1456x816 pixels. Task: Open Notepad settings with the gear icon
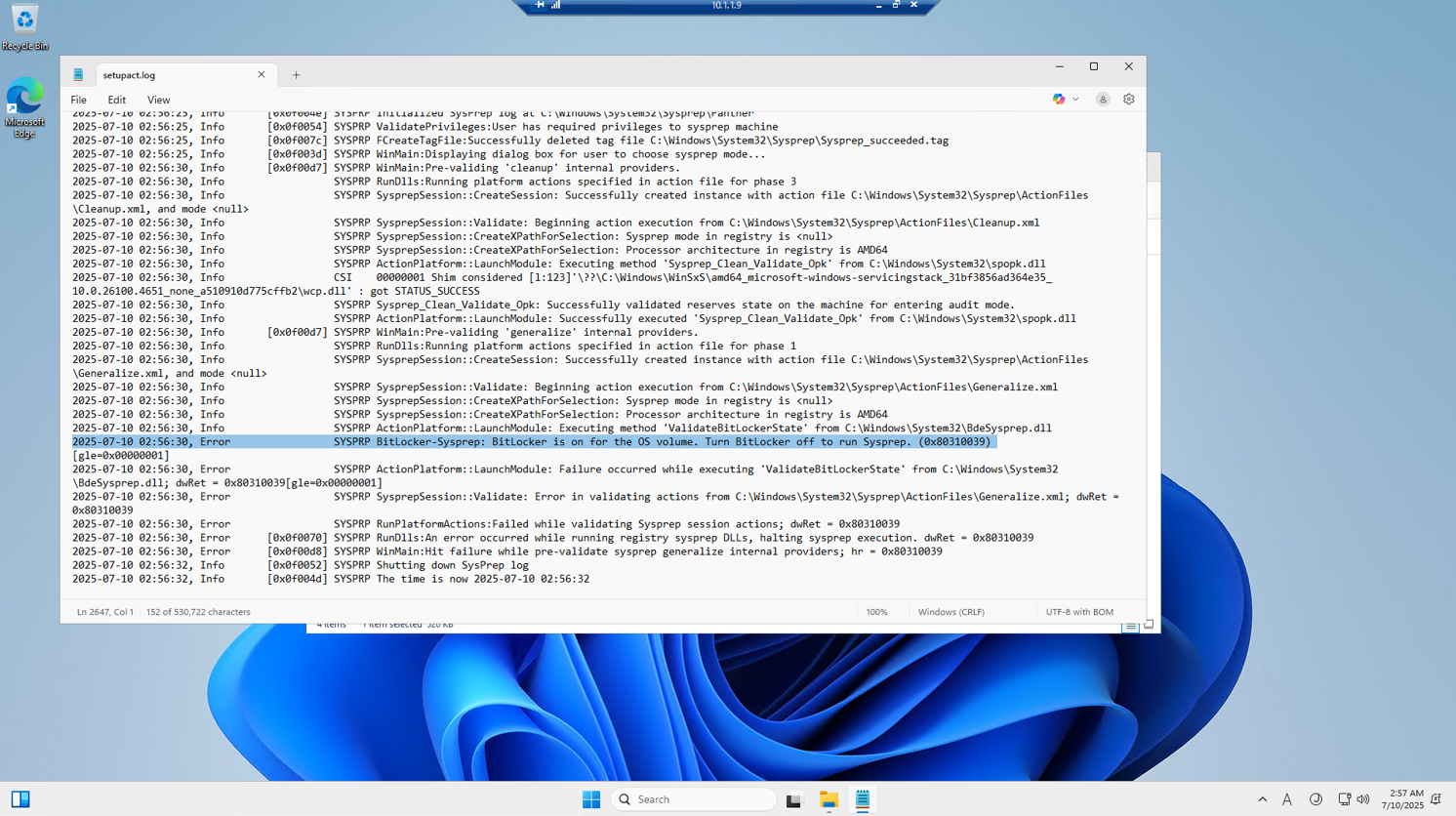click(1129, 99)
